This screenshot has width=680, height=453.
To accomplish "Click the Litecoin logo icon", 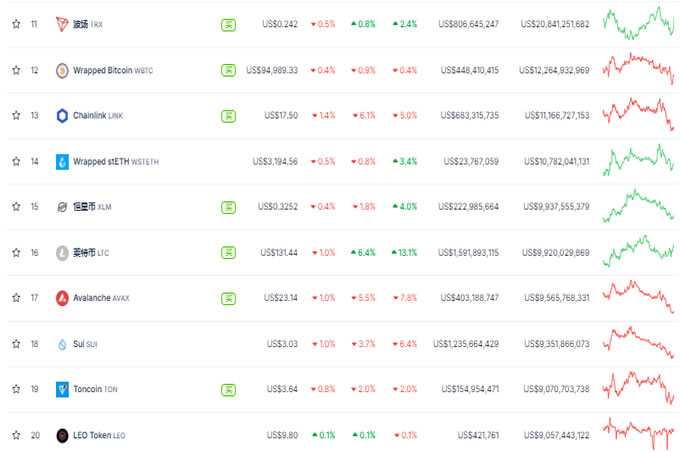I will (x=62, y=252).
